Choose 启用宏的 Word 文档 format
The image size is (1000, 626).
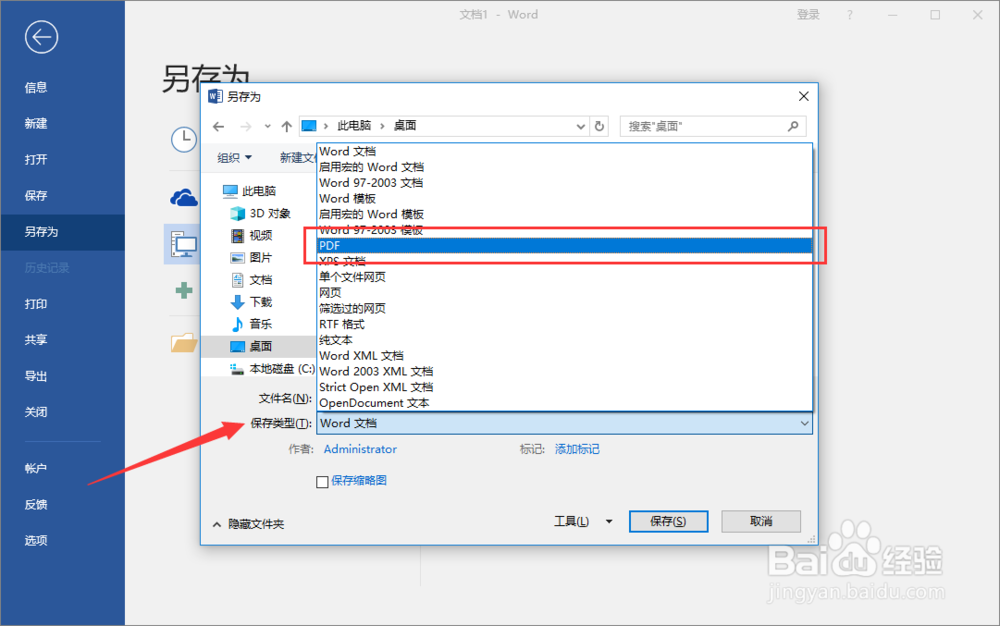pos(564,167)
